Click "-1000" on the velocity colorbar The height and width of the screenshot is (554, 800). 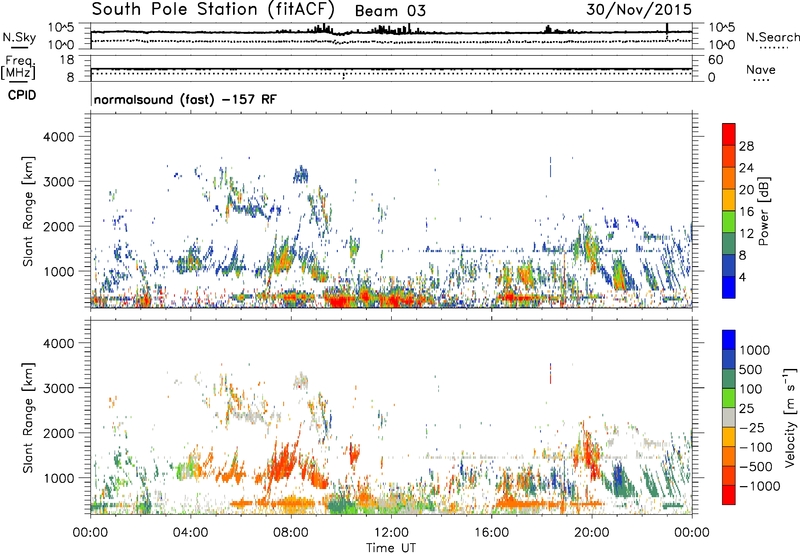pos(760,486)
